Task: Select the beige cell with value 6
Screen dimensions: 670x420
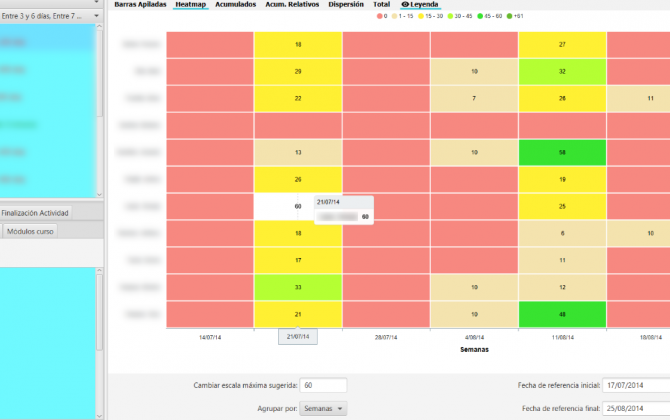Action: pos(562,233)
